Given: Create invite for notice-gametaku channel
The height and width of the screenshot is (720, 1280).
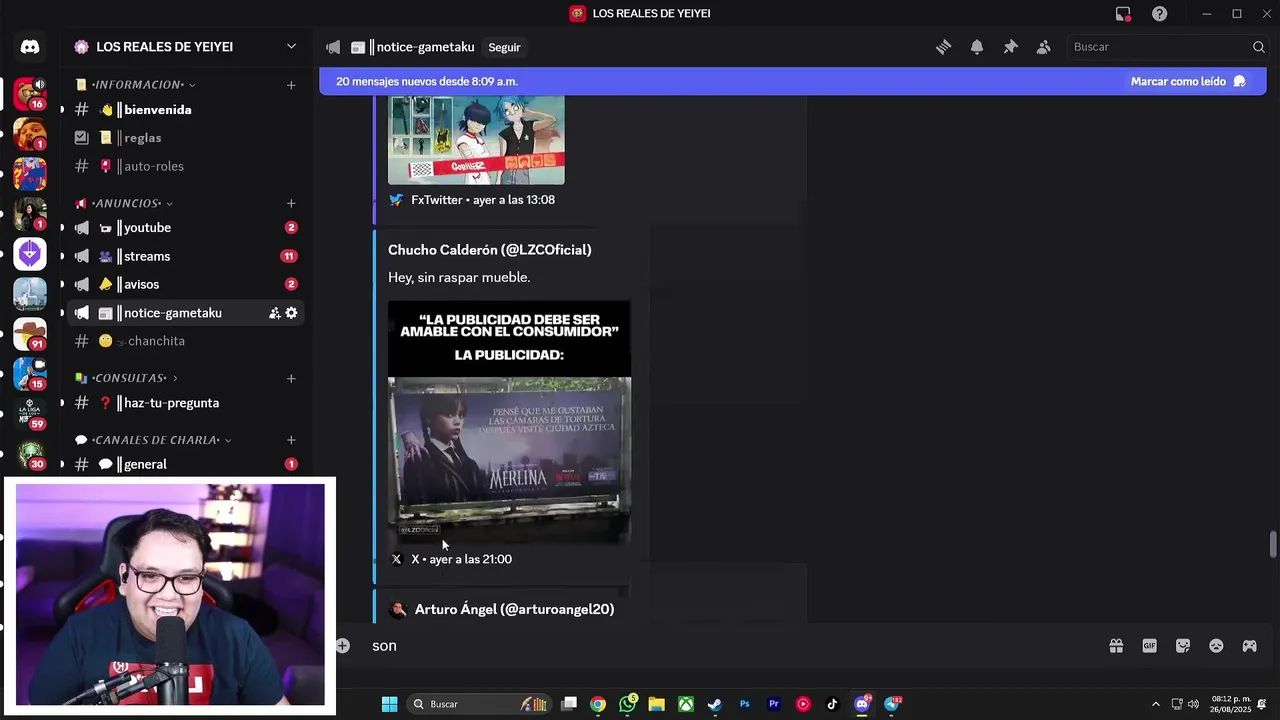Looking at the screenshot, I should coord(274,313).
